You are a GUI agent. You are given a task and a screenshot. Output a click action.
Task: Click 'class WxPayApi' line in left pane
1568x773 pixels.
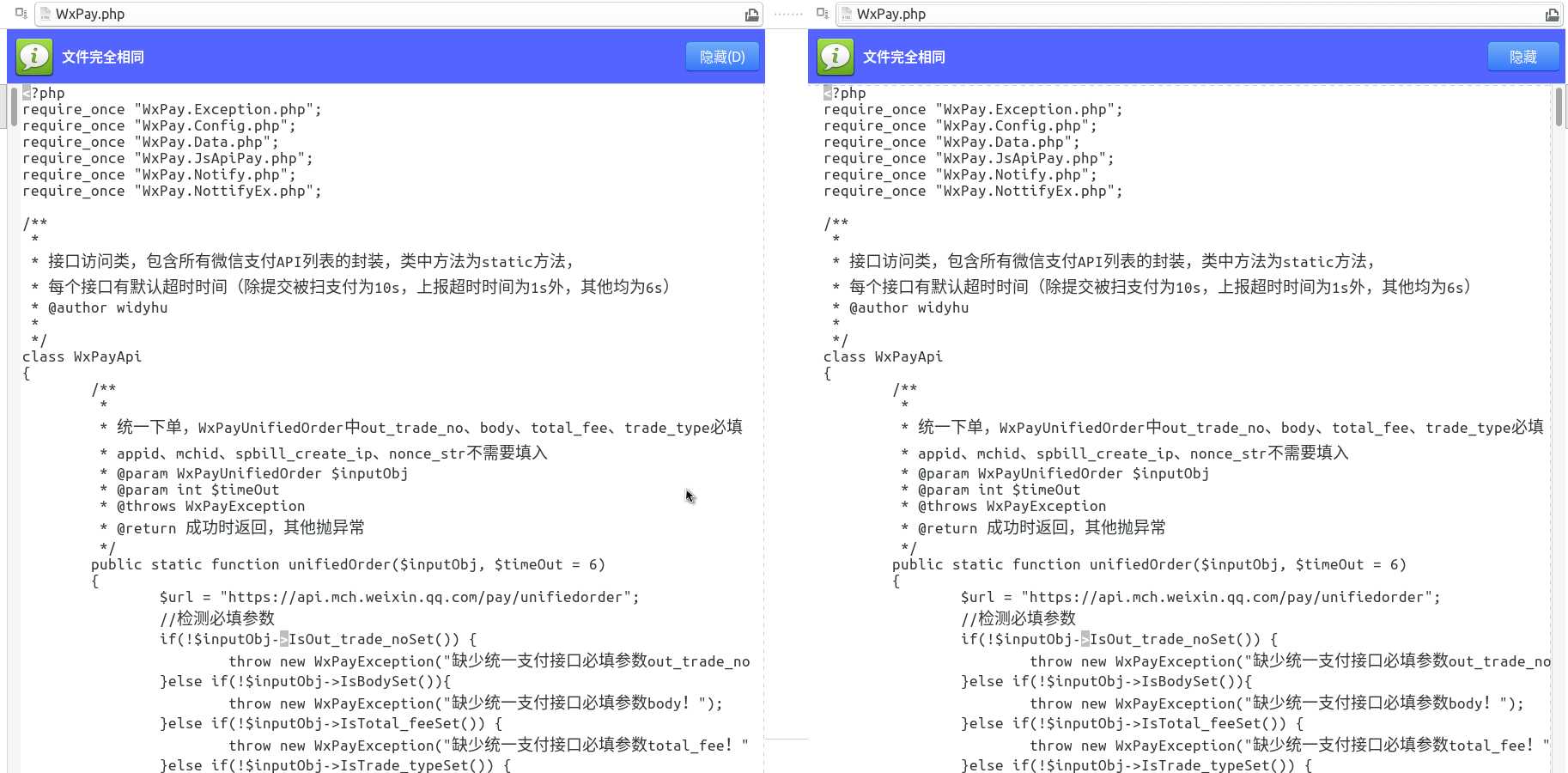point(82,356)
